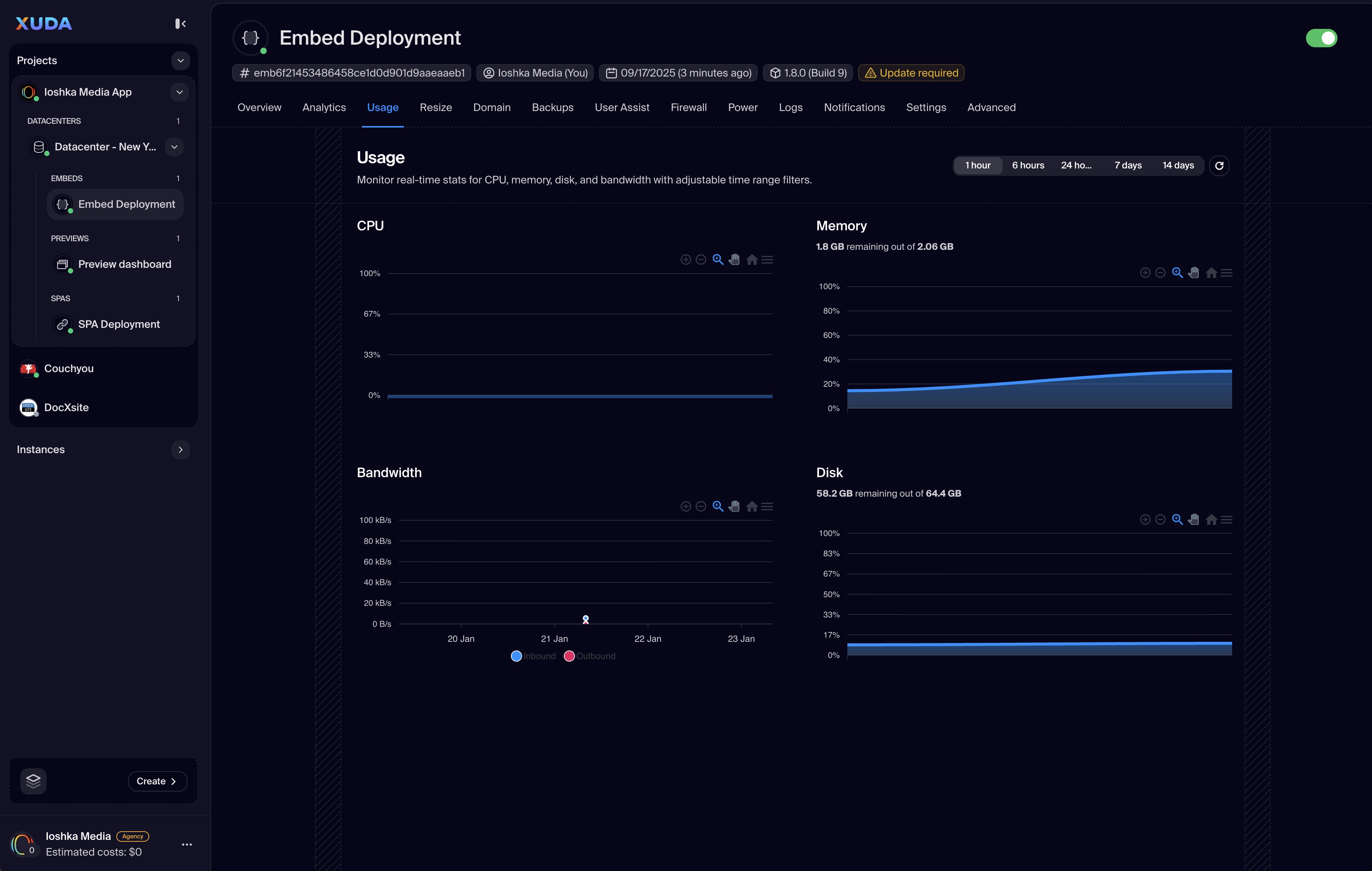Open the Firewall tab
1372x871 pixels.
pos(688,108)
